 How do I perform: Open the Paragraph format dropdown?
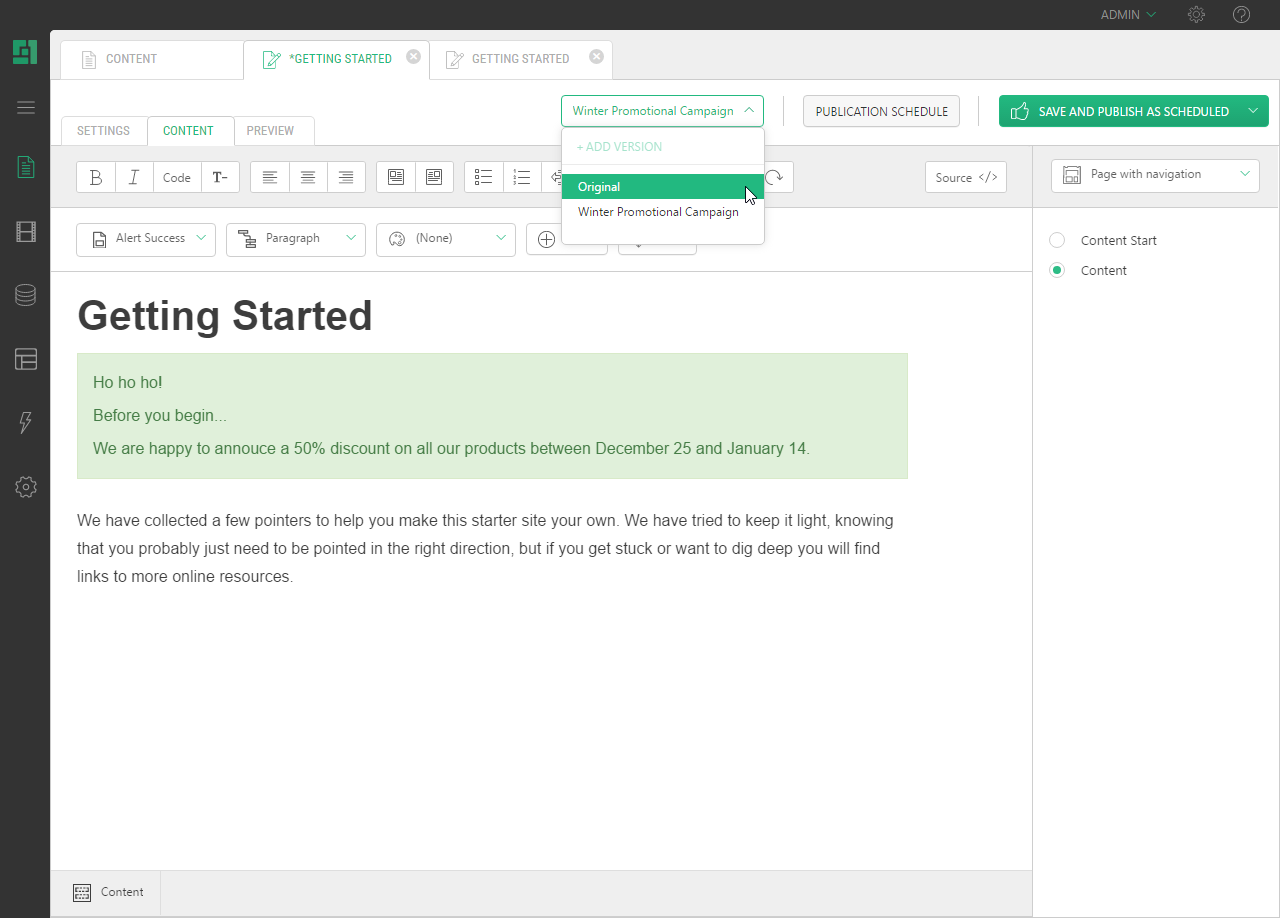(296, 239)
